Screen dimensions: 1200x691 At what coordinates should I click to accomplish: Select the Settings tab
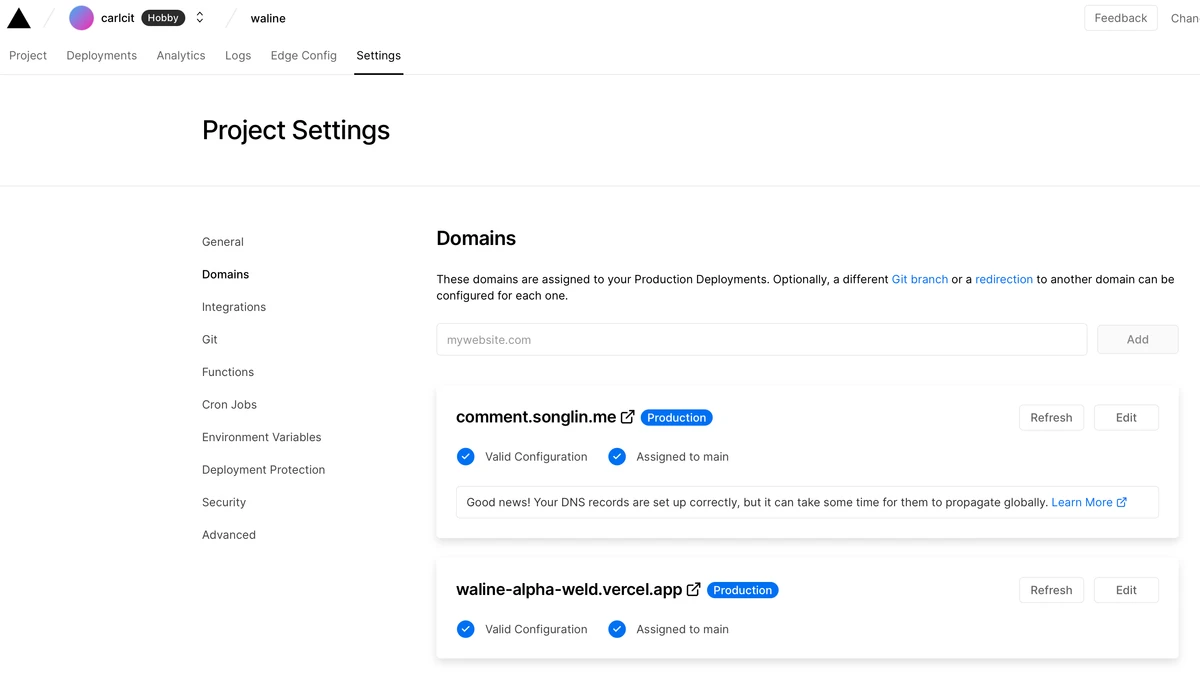point(379,56)
